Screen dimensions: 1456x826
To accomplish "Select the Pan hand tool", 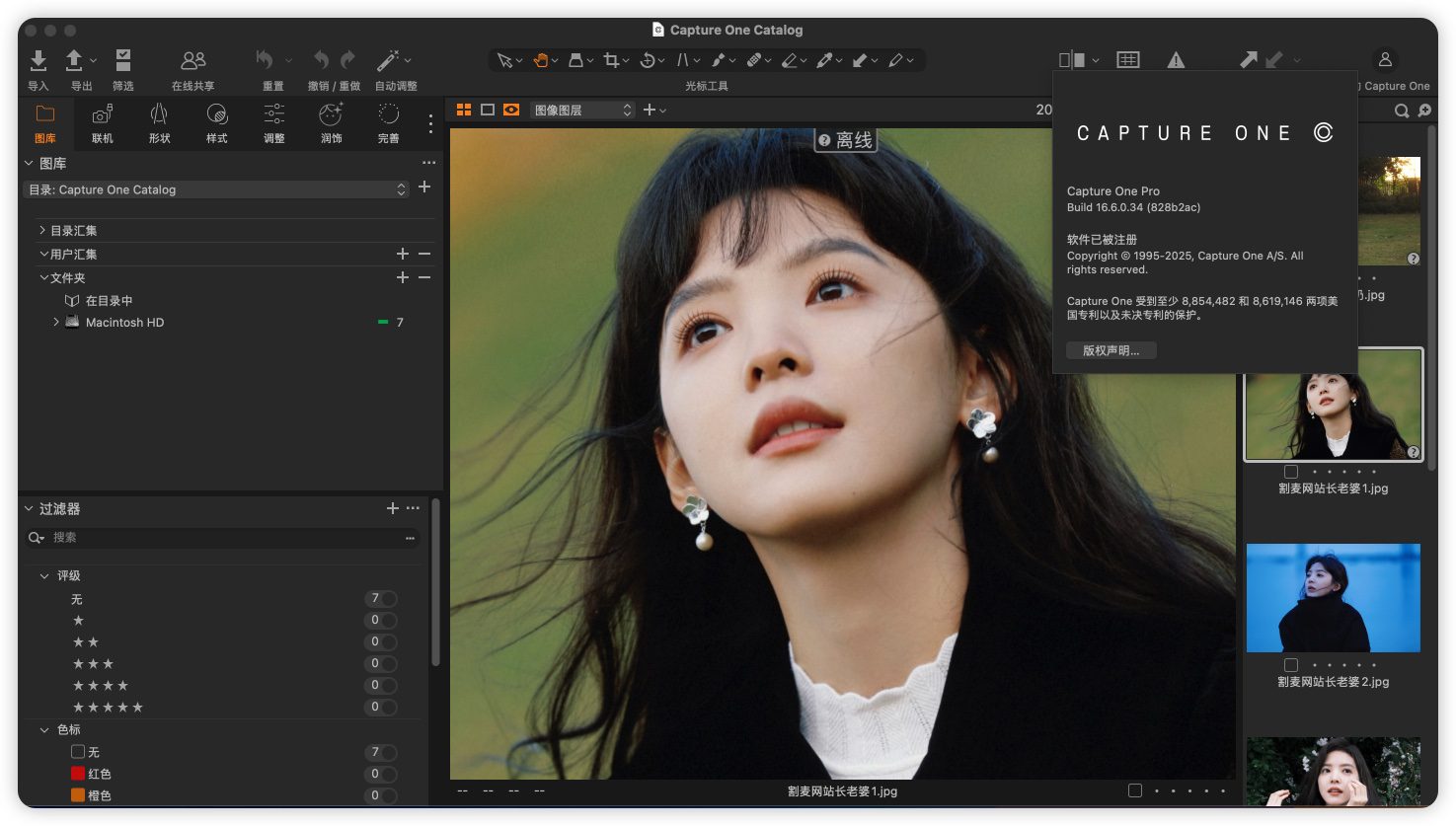I will (541, 60).
